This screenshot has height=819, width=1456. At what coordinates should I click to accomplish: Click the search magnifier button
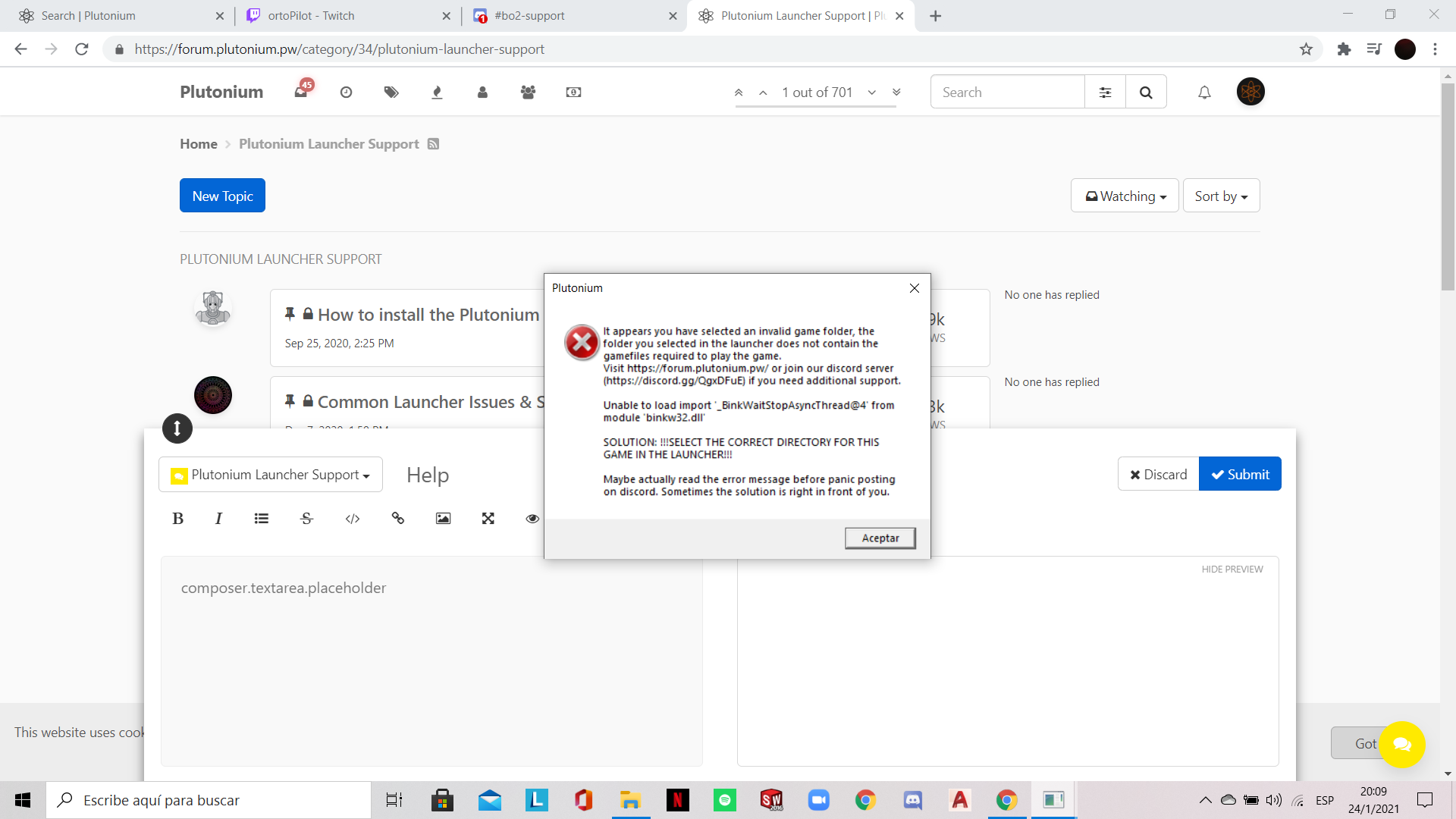(1146, 92)
